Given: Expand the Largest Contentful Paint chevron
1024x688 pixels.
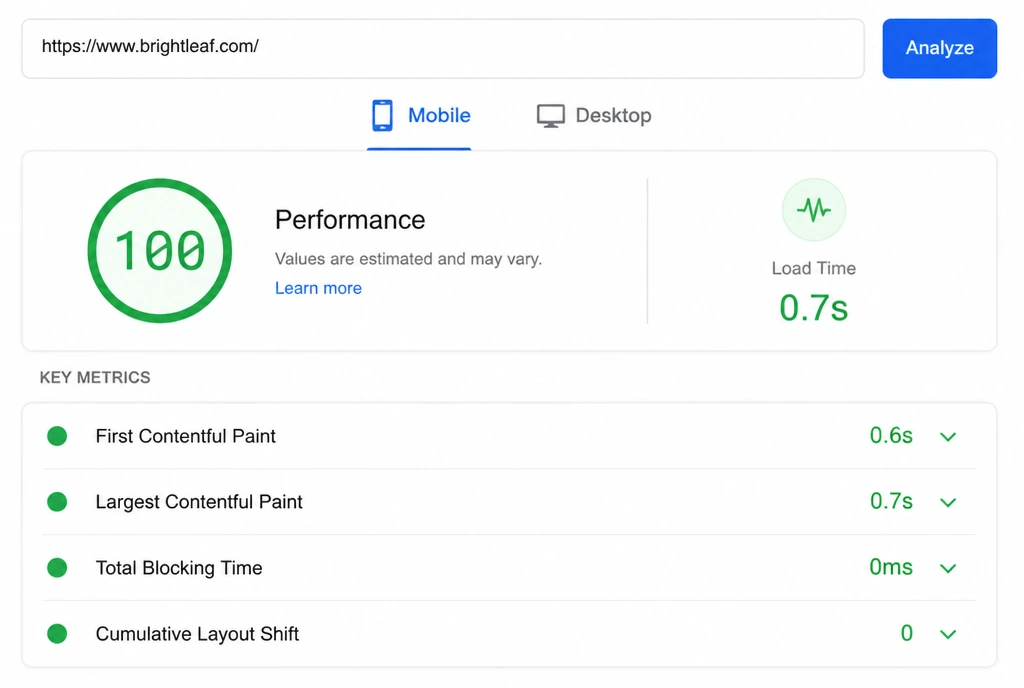Looking at the screenshot, I should [x=948, y=502].
